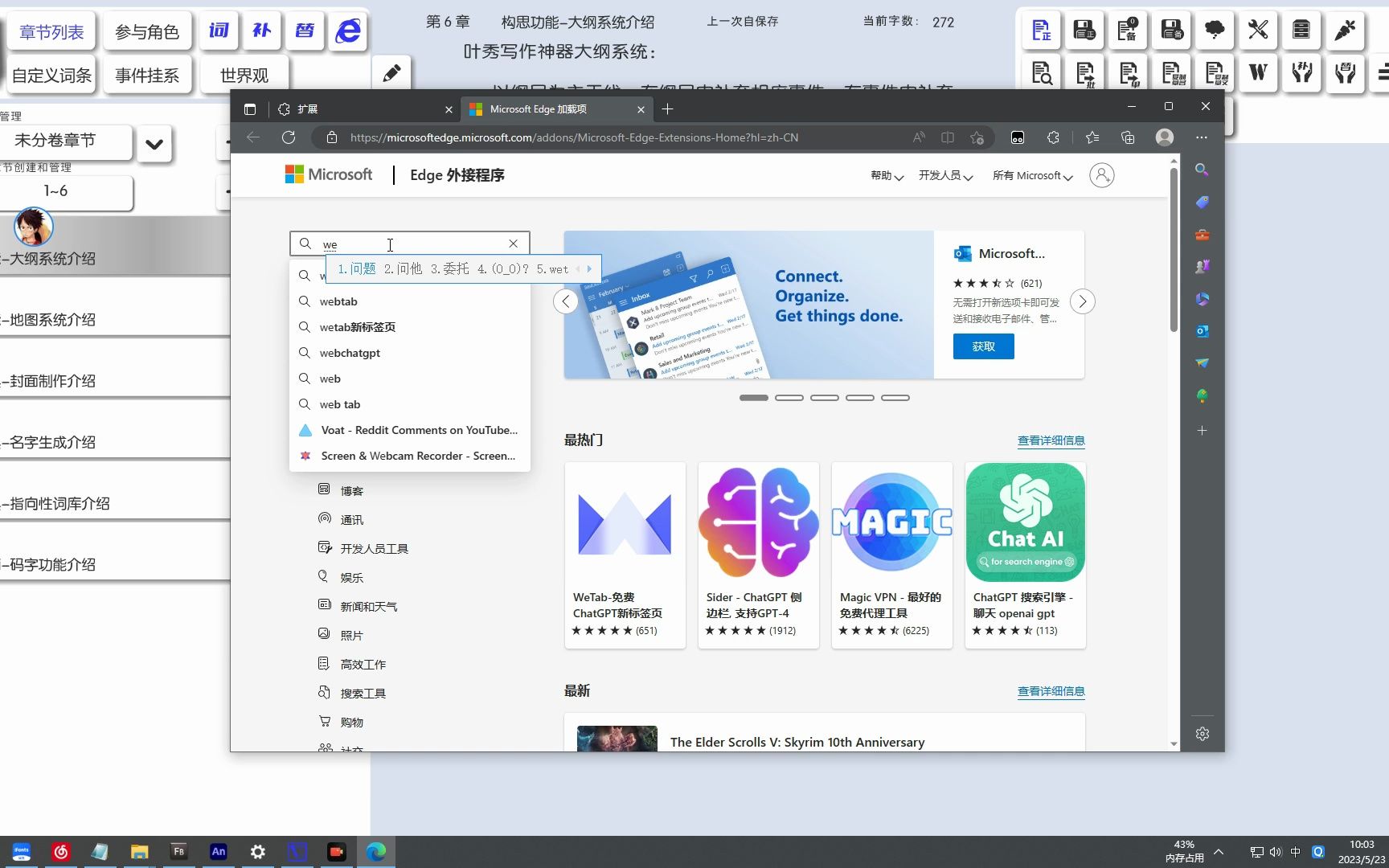Show next carousel slide arrow
The height and width of the screenshot is (868, 1389).
point(1083,302)
